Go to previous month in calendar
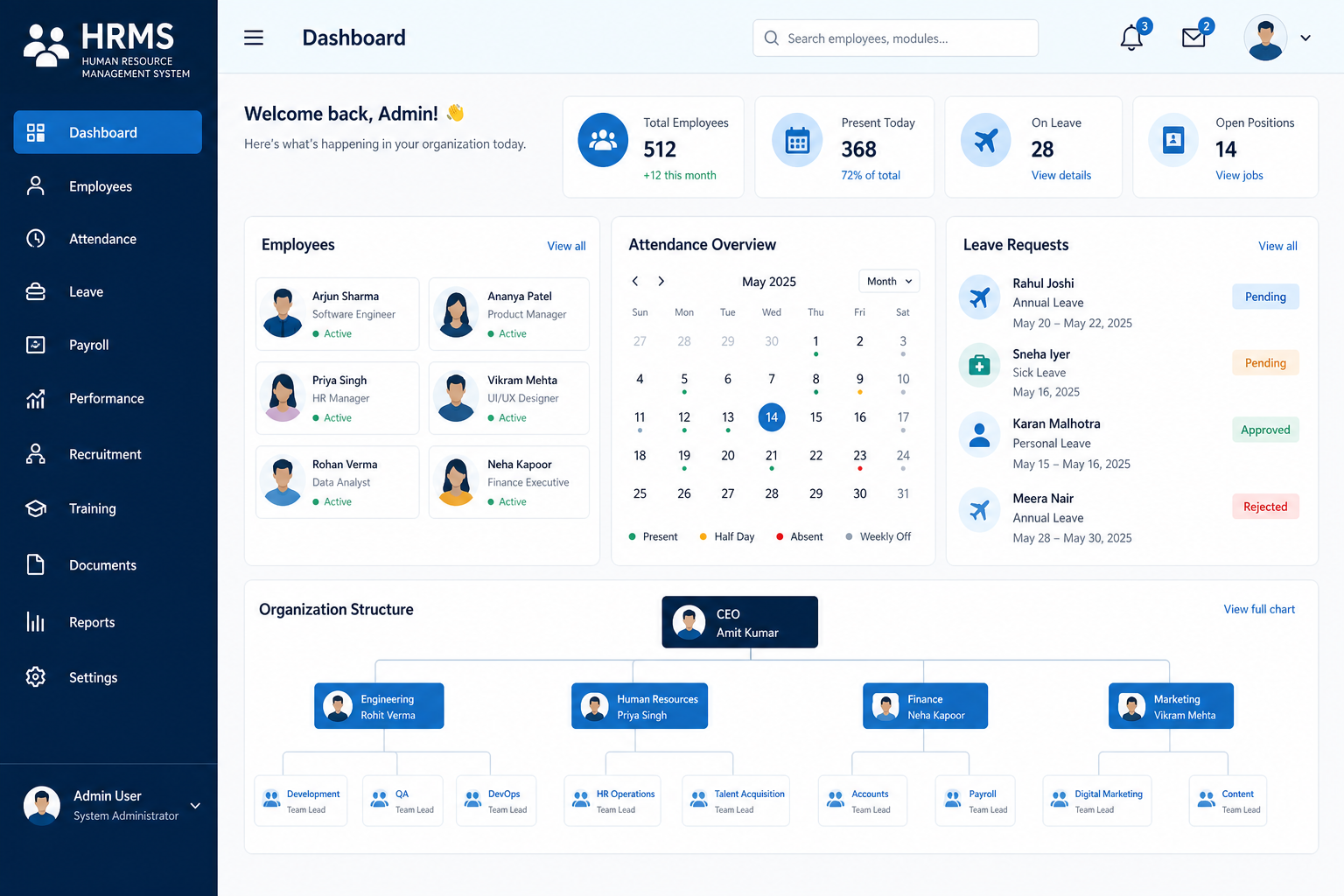The height and width of the screenshot is (896, 1344). 635,281
